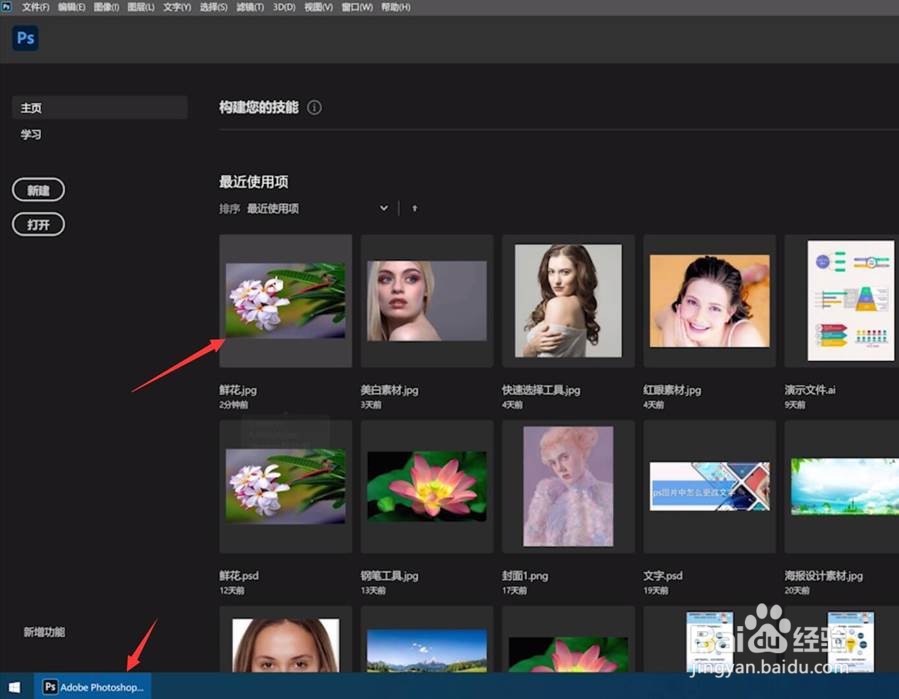
Task: Open 美白素材.jpg thumbnail
Action: (427, 300)
